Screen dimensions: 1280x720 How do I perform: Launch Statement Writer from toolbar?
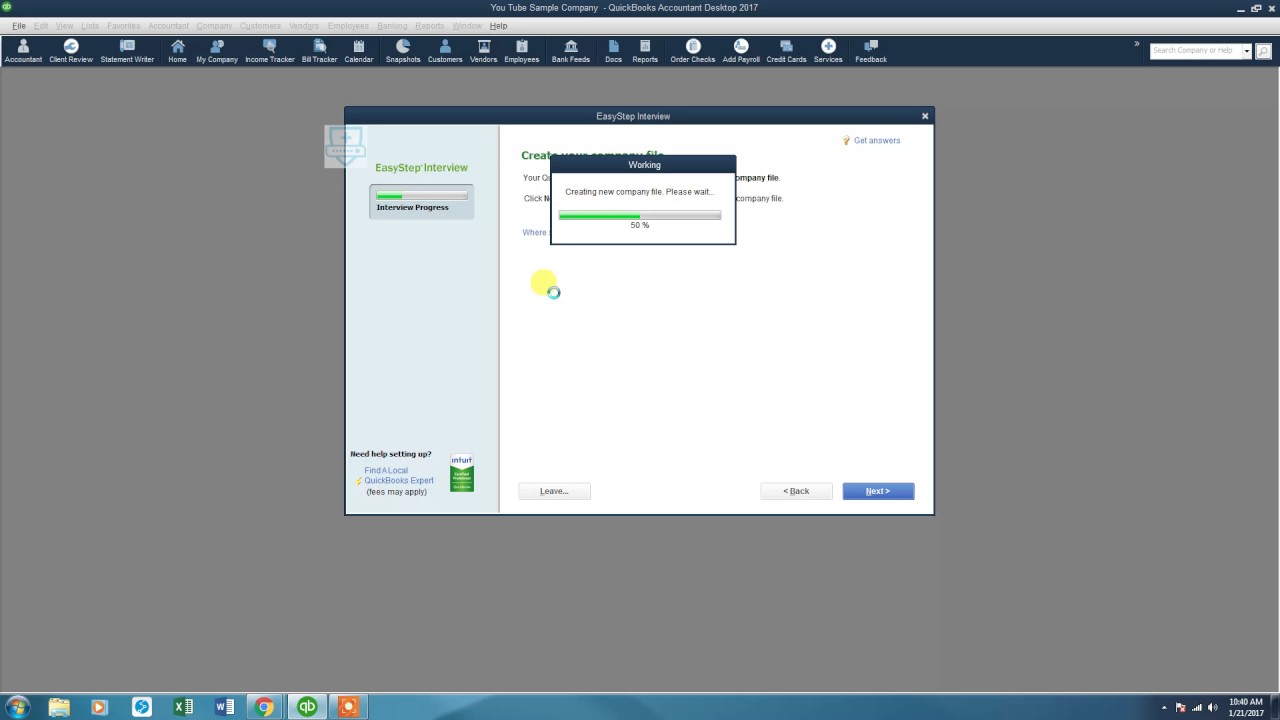tap(127, 51)
